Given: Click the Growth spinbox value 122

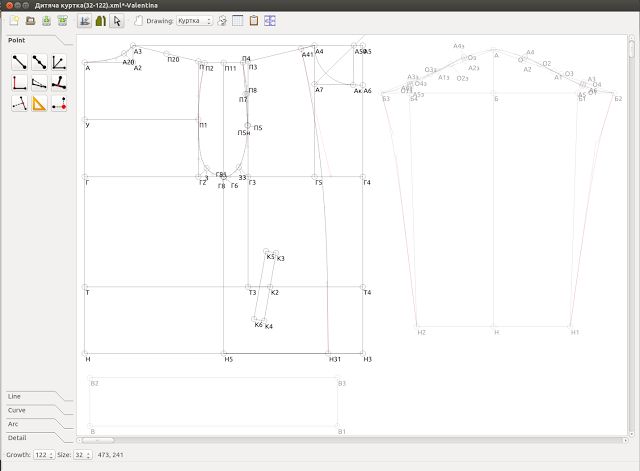Looking at the screenshot, I should pos(44,455).
